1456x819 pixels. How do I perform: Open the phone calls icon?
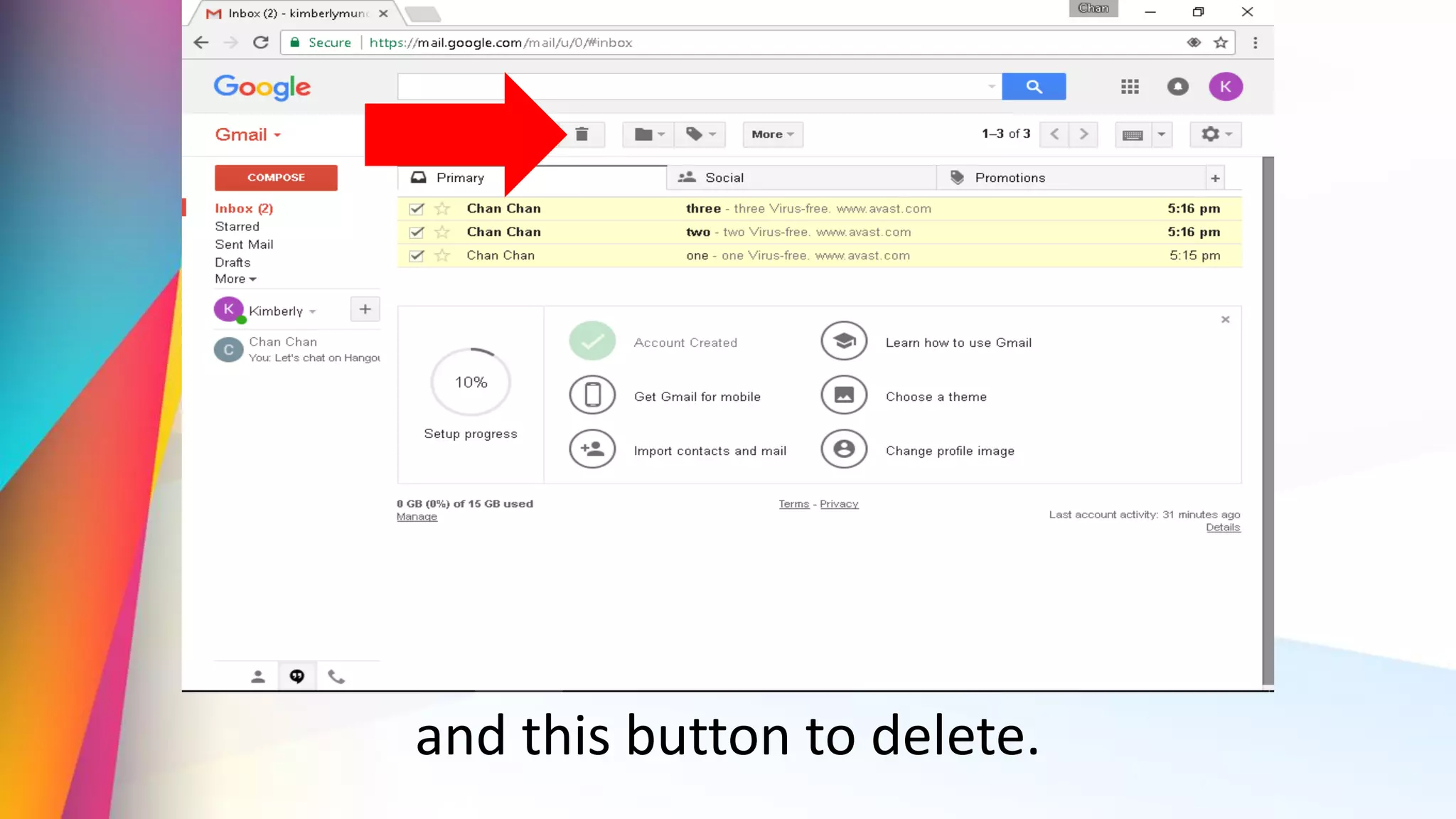[336, 677]
